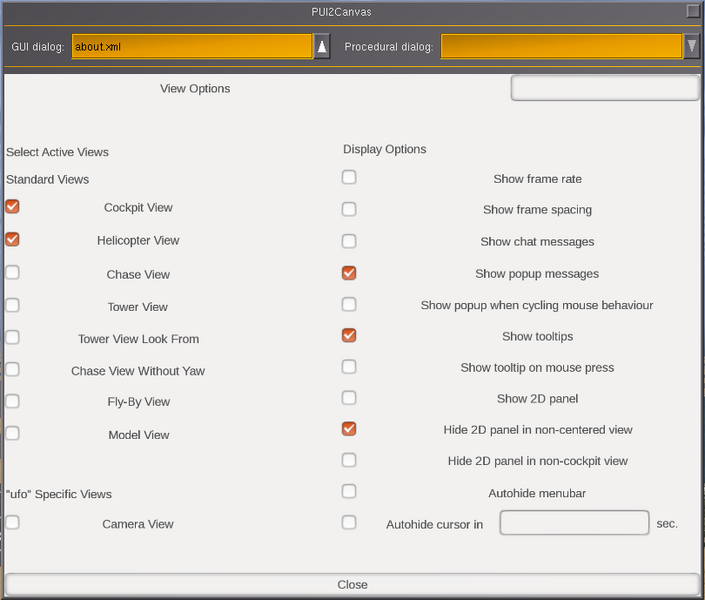Open the GUI dialog dropdown arrow
The image size is (705, 600).
pos(322,46)
